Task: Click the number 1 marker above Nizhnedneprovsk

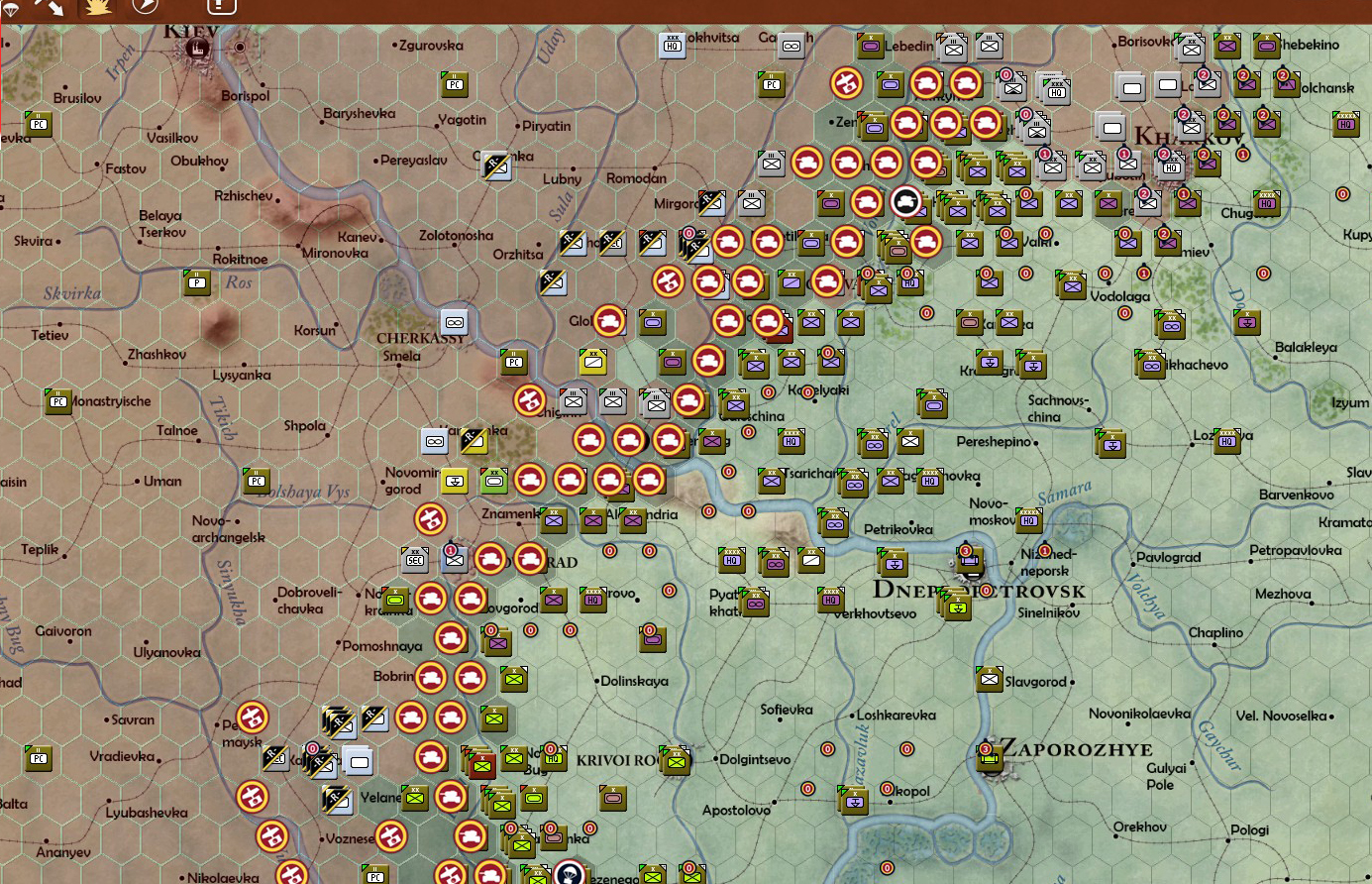Action: [1045, 552]
